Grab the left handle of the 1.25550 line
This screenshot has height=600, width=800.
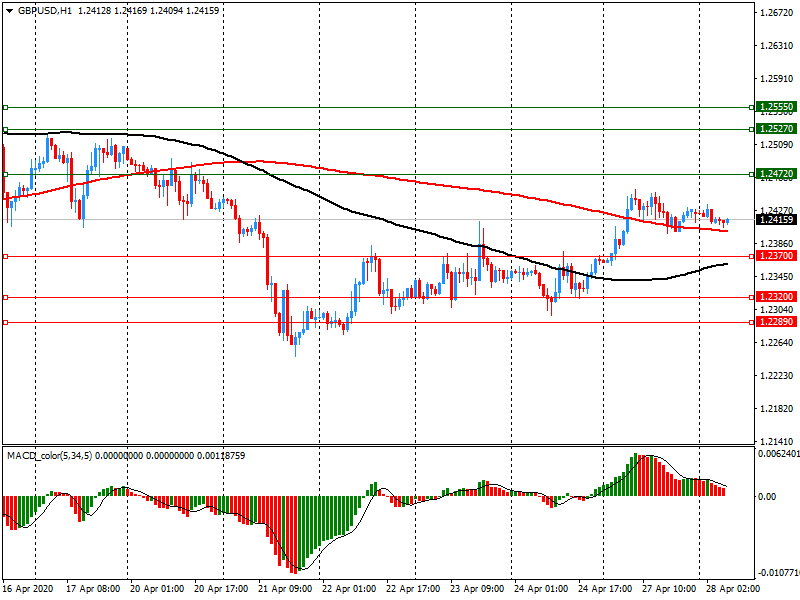pos(6,108)
